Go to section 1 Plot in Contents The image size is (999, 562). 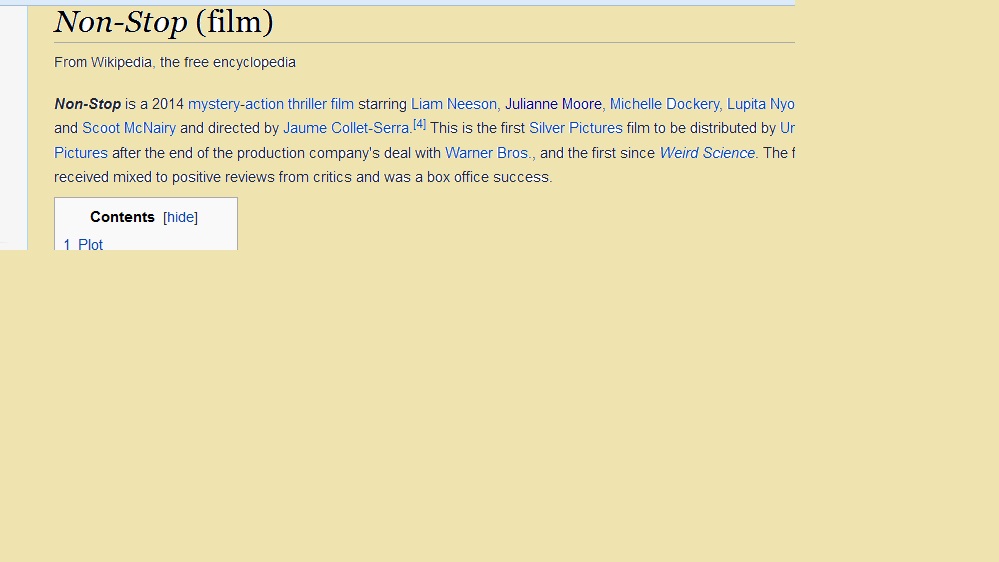pyautogui.click(x=83, y=245)
